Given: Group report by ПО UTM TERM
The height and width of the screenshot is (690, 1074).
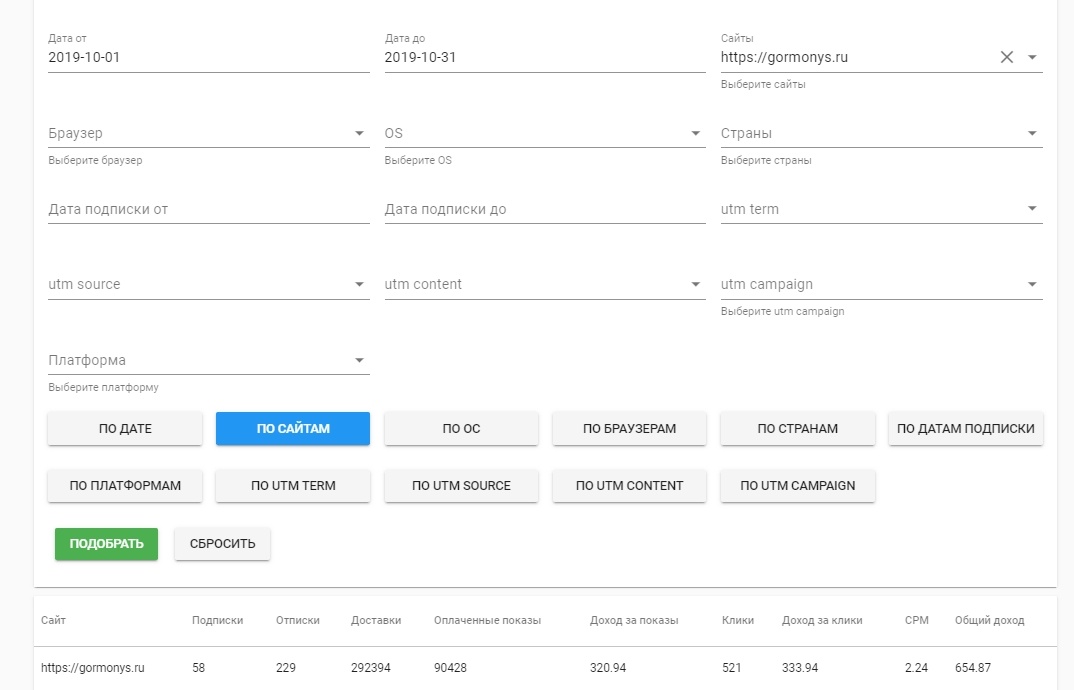Looking at the screenshot, I should pos(292,486).
